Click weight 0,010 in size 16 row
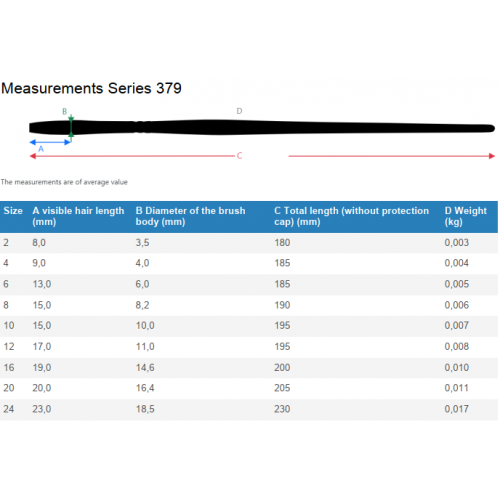500x500 pixels. 457,367
